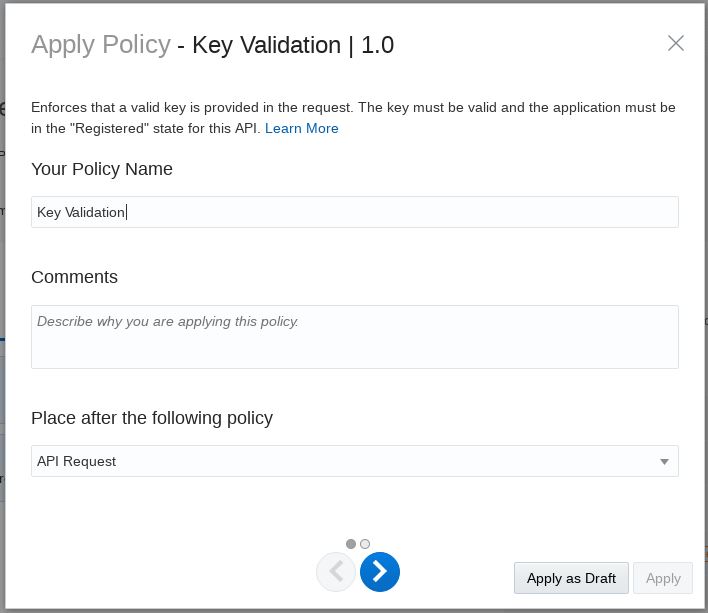Viewport: 708px width, 613px height.
Task: Click the "Your Policy Name" label
Action: coord(102,169)
